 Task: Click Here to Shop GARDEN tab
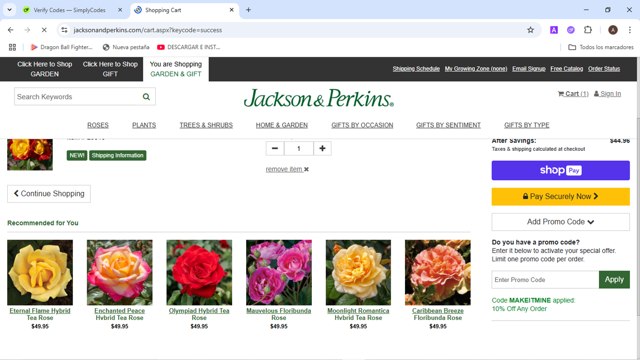[x=44, y=69]
